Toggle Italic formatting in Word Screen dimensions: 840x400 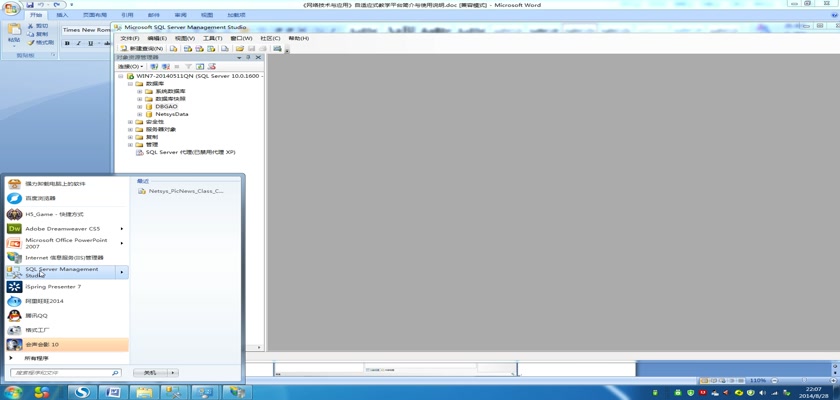[78, 43]
